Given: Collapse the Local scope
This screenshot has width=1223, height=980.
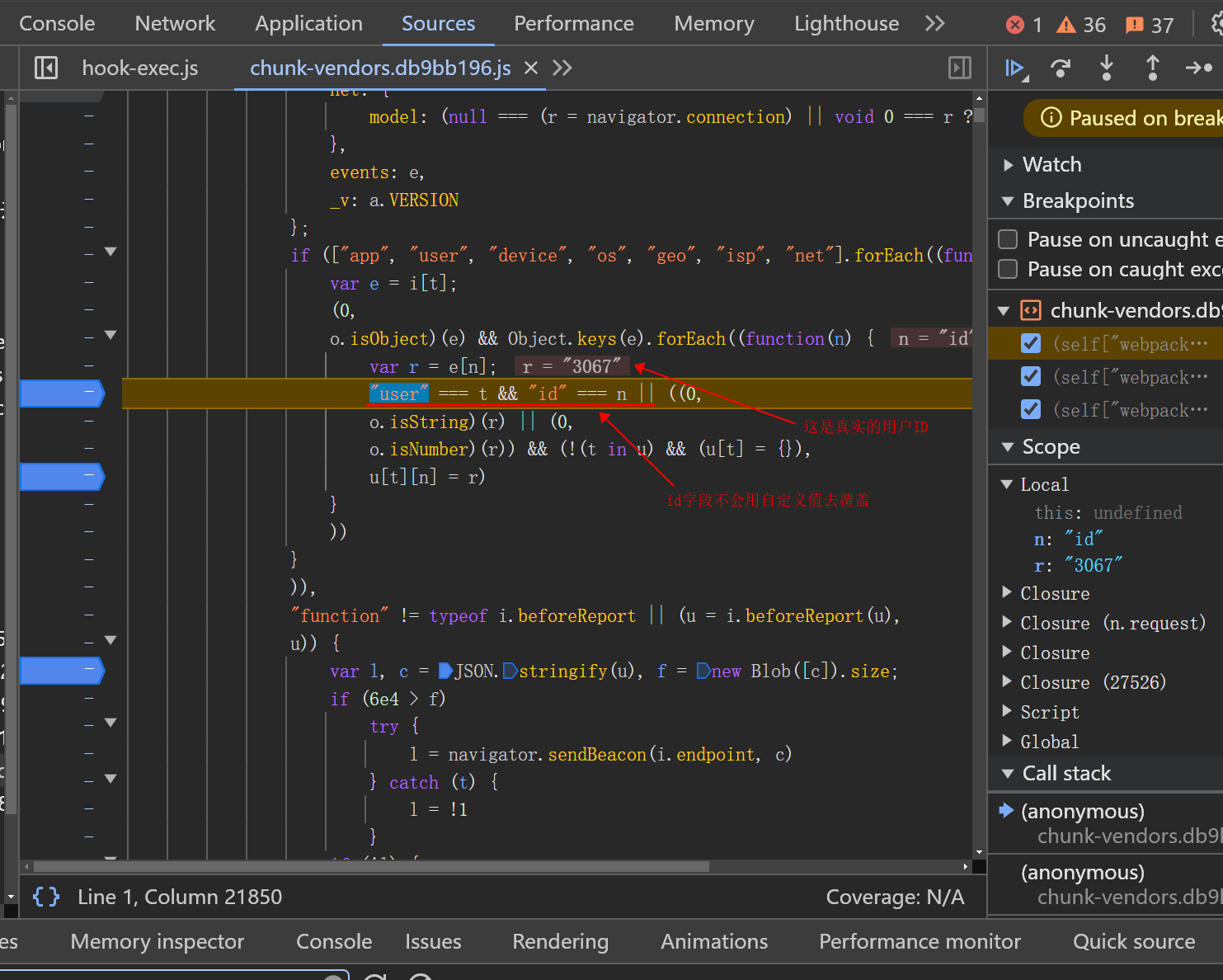Looking at the screenshot, I should coord(1006,484).
